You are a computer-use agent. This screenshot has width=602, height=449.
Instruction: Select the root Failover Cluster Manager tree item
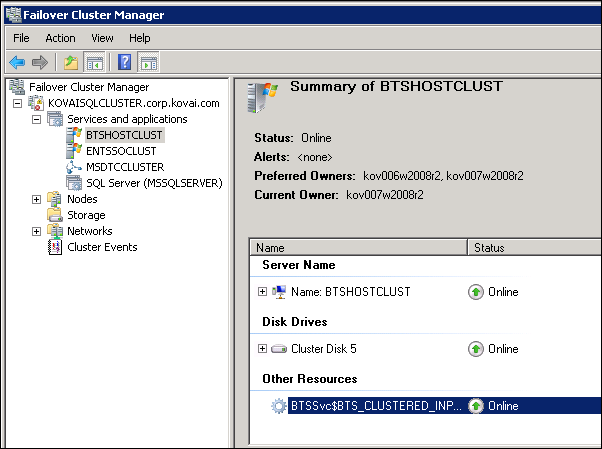click(x=89, y=87)
